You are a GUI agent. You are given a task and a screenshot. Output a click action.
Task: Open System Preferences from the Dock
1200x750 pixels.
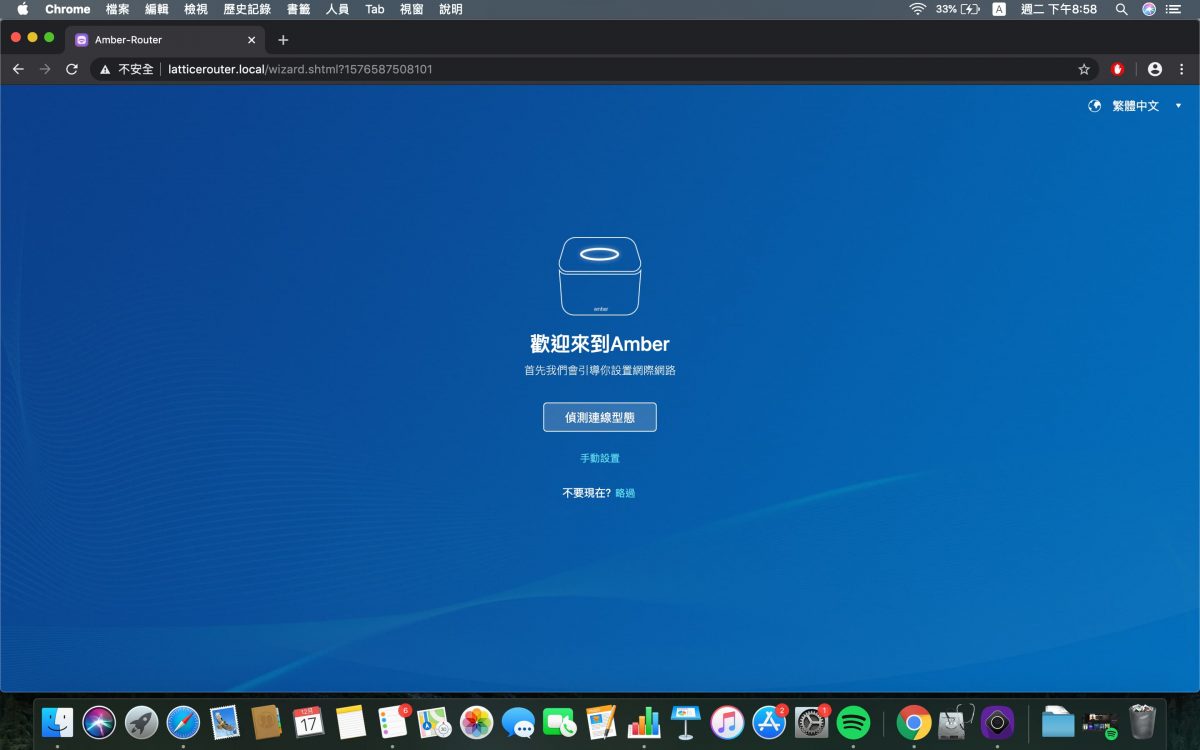click(811, 721)
